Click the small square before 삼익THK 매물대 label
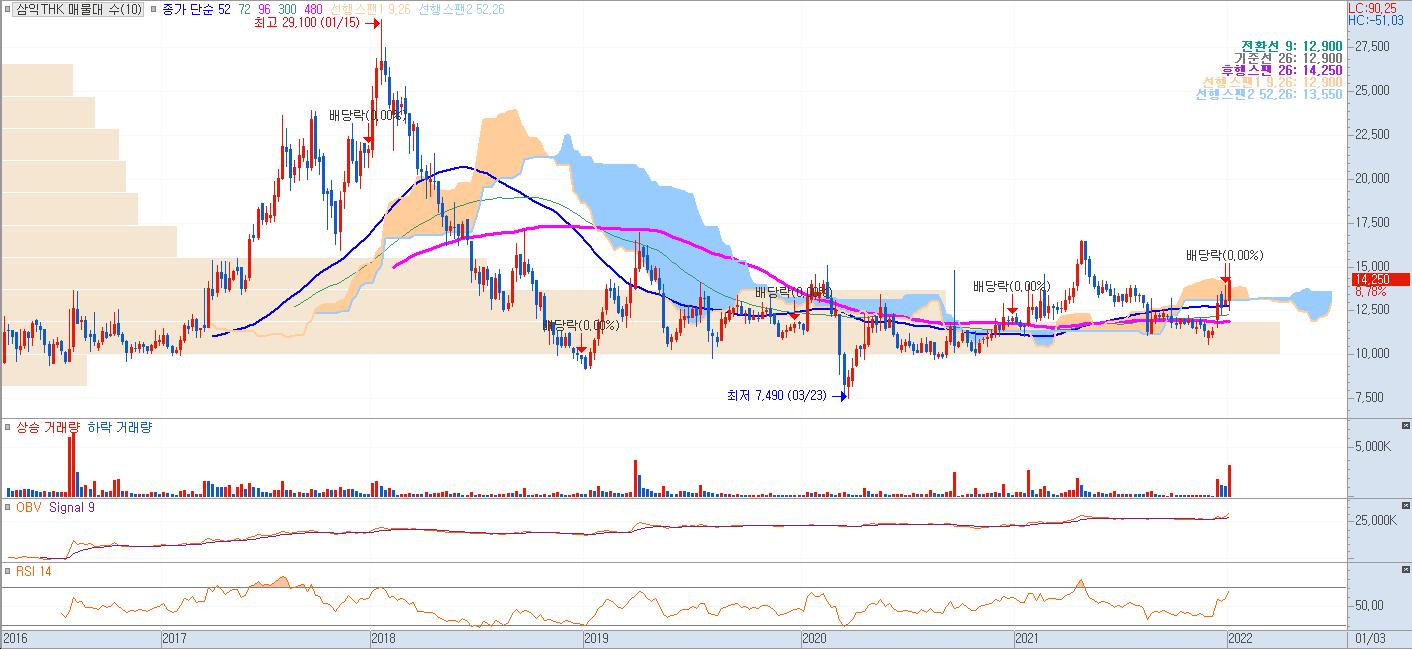This screenshot has width=1412, height=649. click(x=7, y=8)
